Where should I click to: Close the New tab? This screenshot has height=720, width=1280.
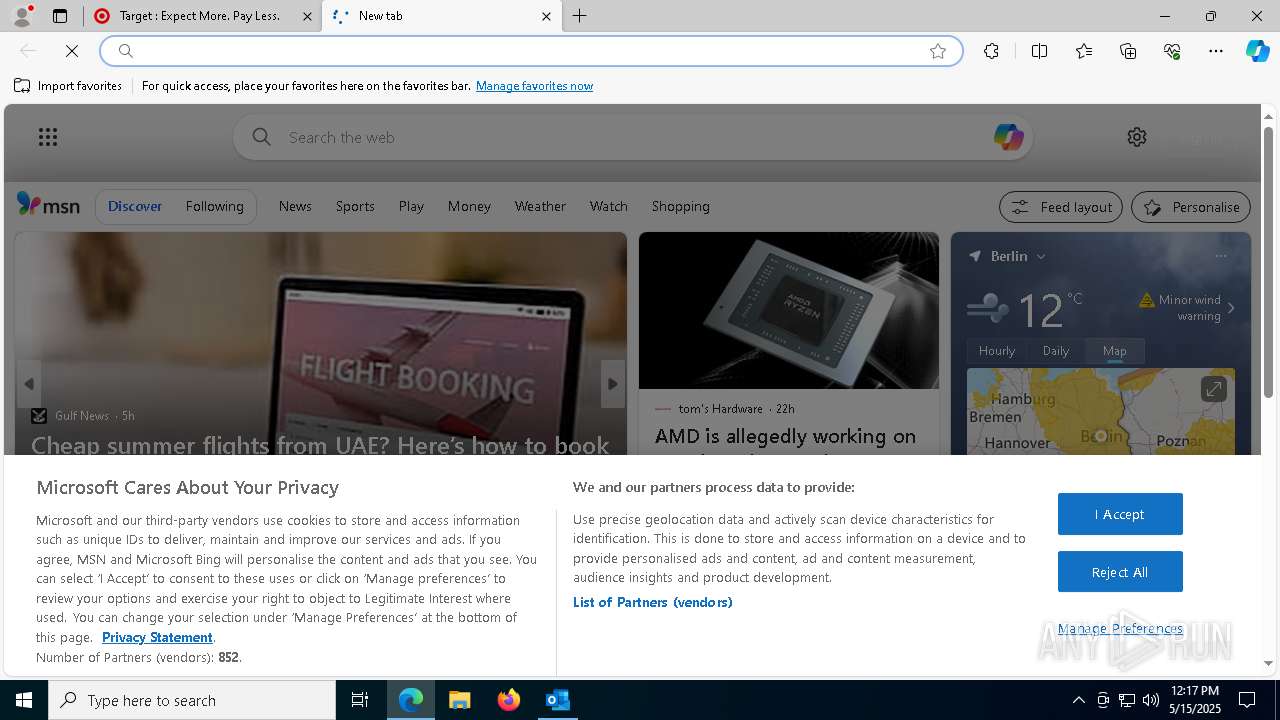pyautogui.click(x=546, y=16)
